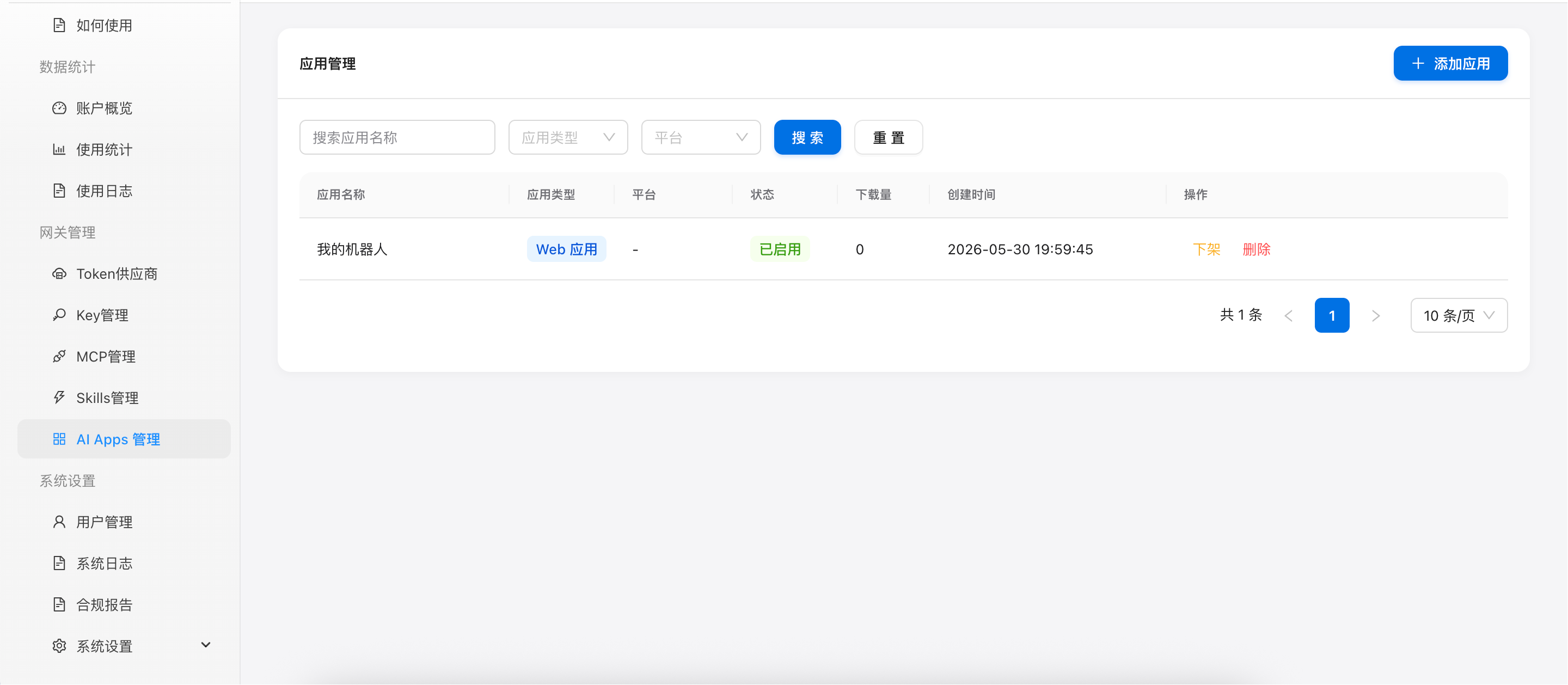Click 删除 for 我的机器人
The image size is (1568, 685).
(x=1257, y=249)
